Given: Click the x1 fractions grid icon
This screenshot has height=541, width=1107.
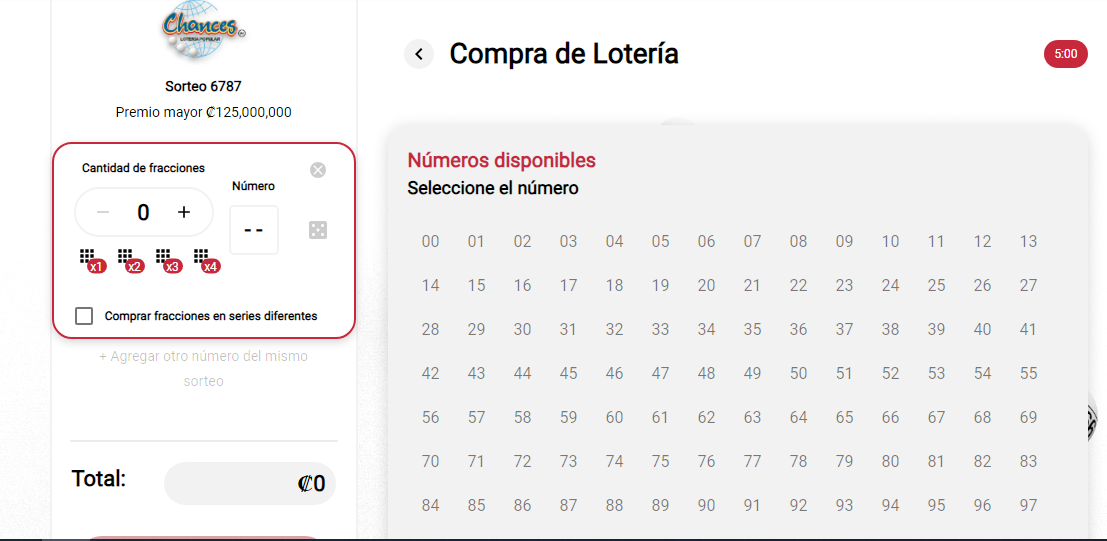Looking at the screenshot, I should (91, 260).
